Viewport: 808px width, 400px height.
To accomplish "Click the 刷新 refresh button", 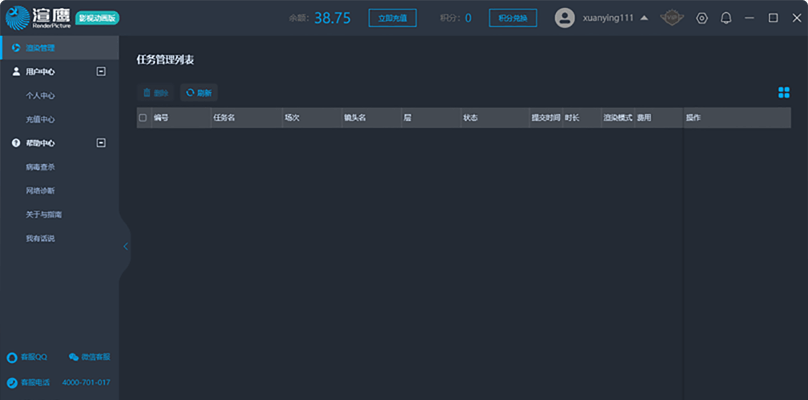I will [198, 92].
